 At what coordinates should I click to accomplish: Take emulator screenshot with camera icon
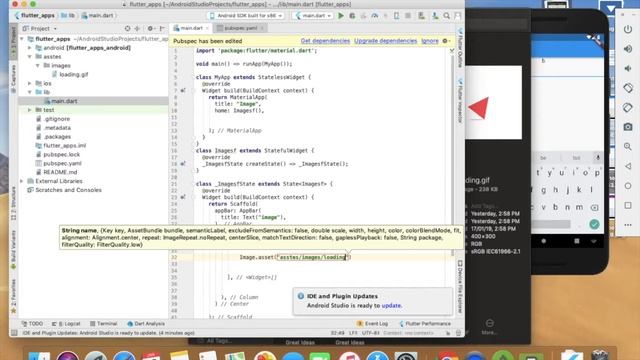(628, 127)
